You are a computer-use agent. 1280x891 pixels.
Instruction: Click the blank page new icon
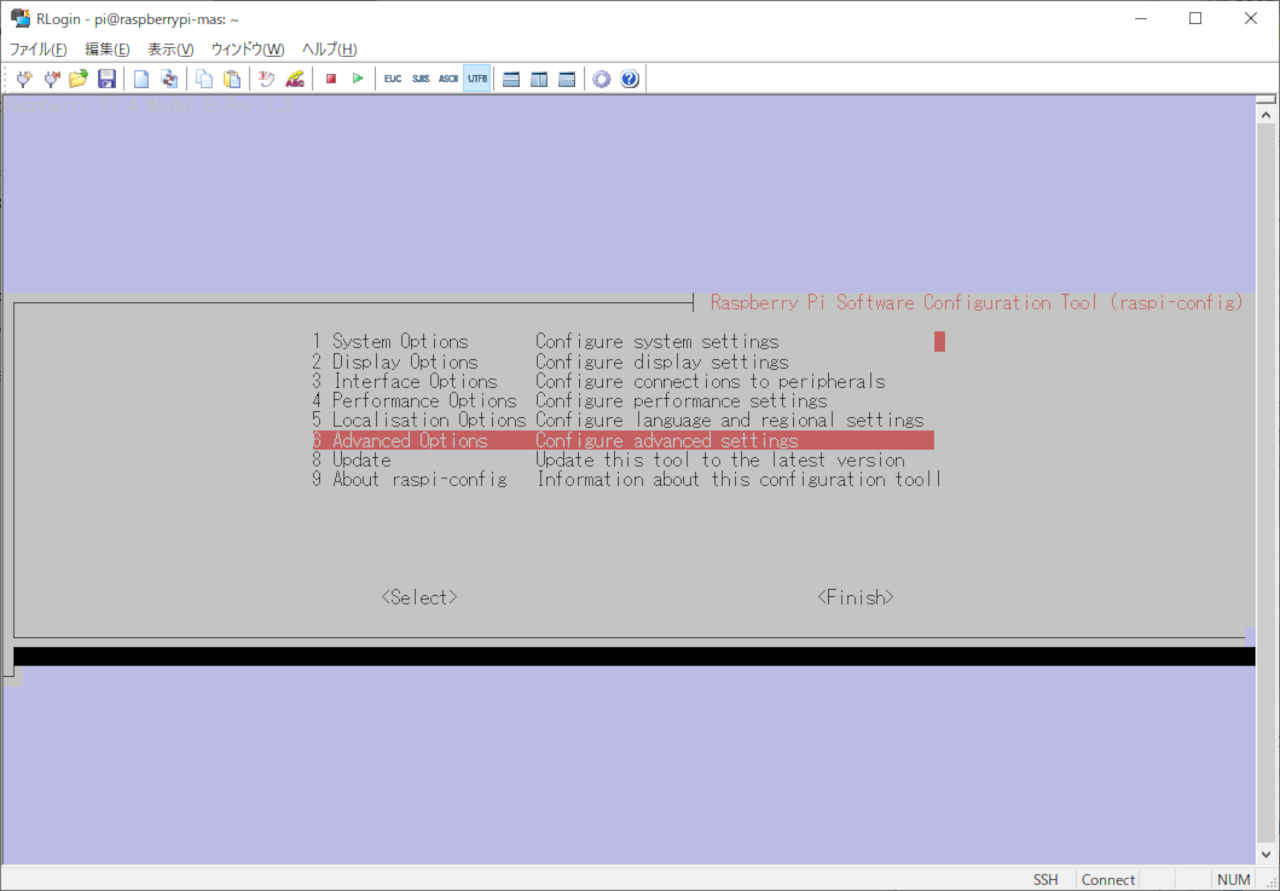click(x=142, y=79)
